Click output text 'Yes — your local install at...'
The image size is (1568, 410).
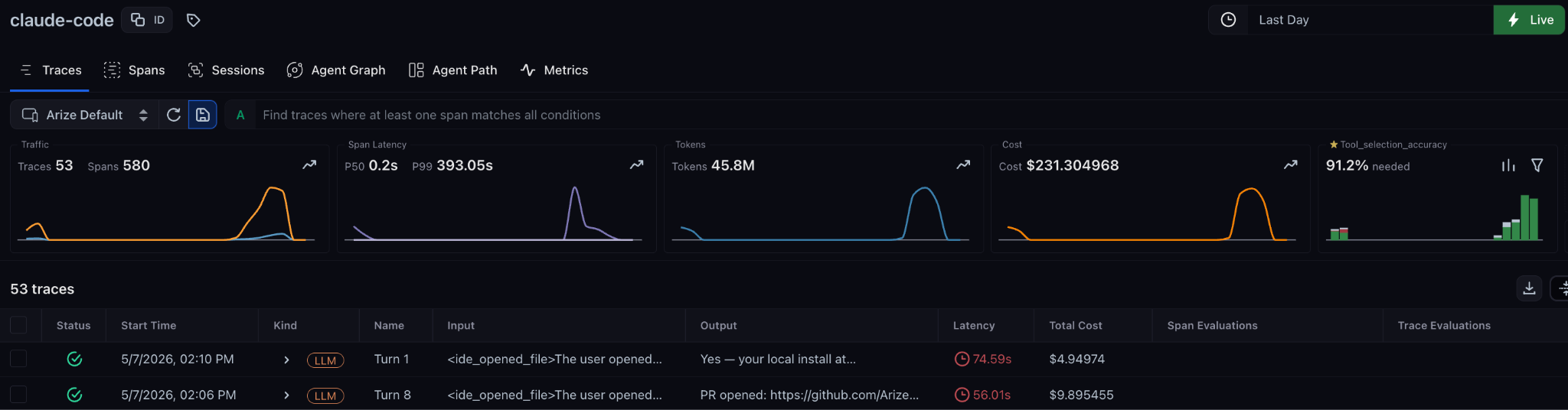[778, 359]
